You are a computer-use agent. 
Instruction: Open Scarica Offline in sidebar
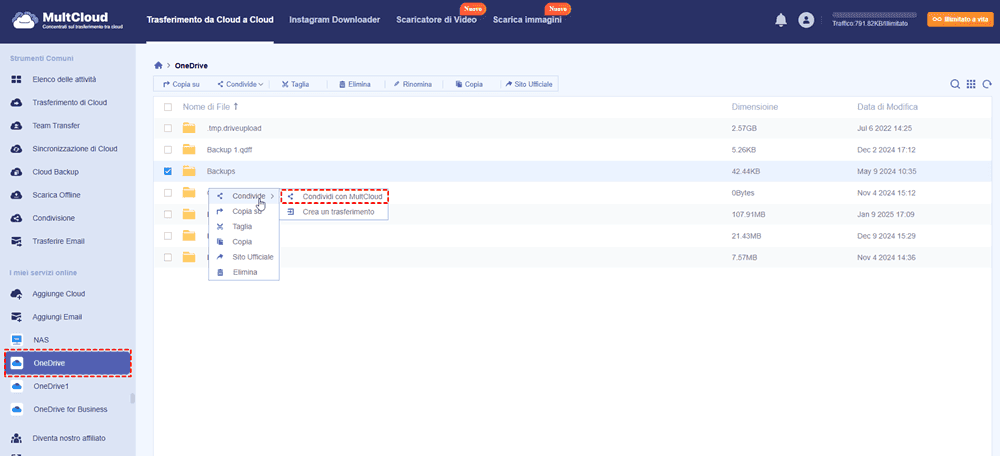click(x=56, y=195)
